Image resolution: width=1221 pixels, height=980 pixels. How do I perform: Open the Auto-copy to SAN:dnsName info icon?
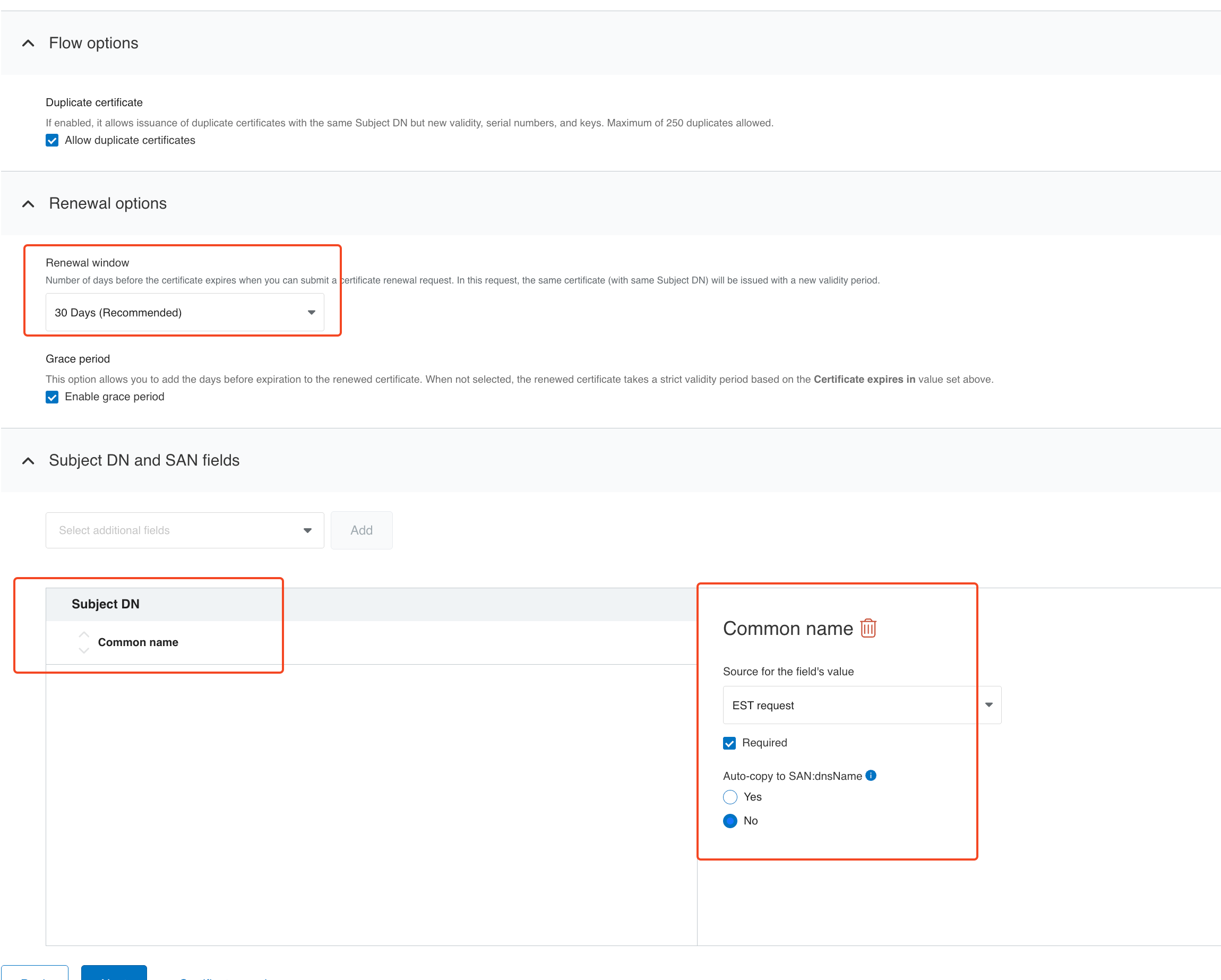pyautogui.click(x=871, y=776)
